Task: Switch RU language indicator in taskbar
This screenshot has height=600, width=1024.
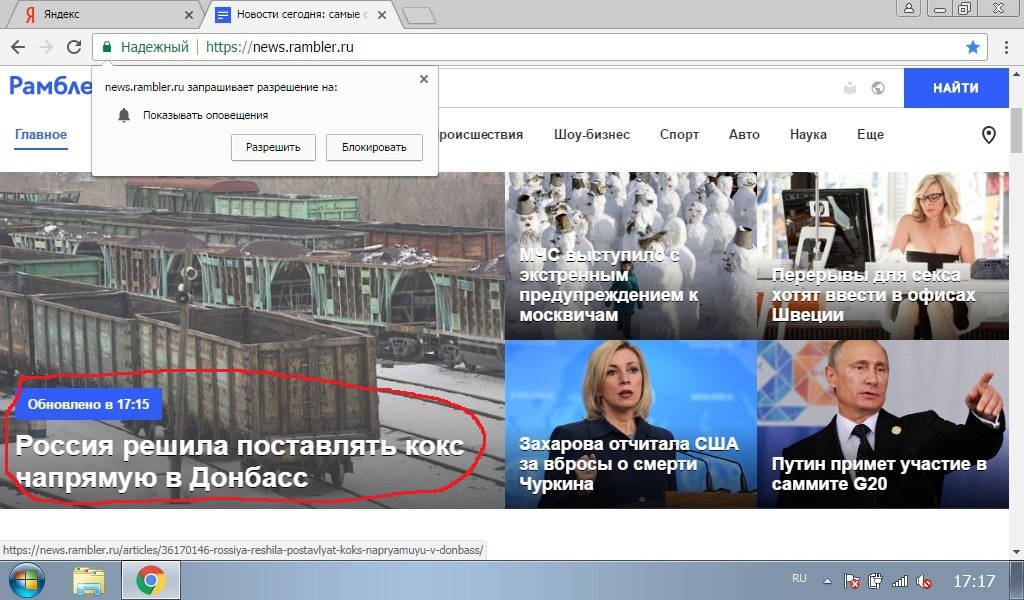Action: tap(799, 579)
